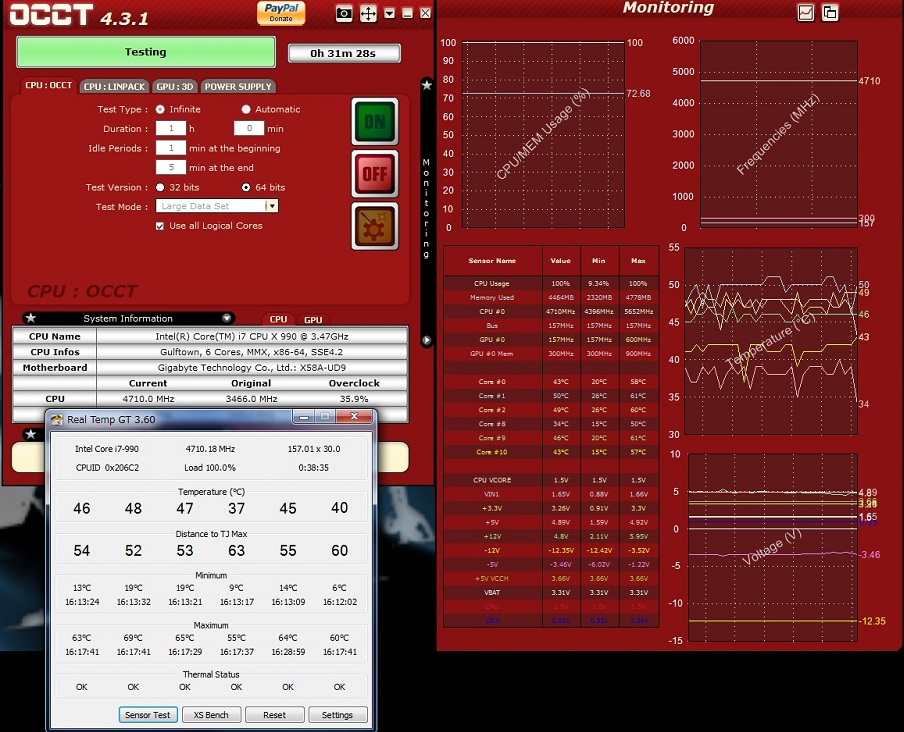Expand the System Information dropdown arrow

pos(227,318)
